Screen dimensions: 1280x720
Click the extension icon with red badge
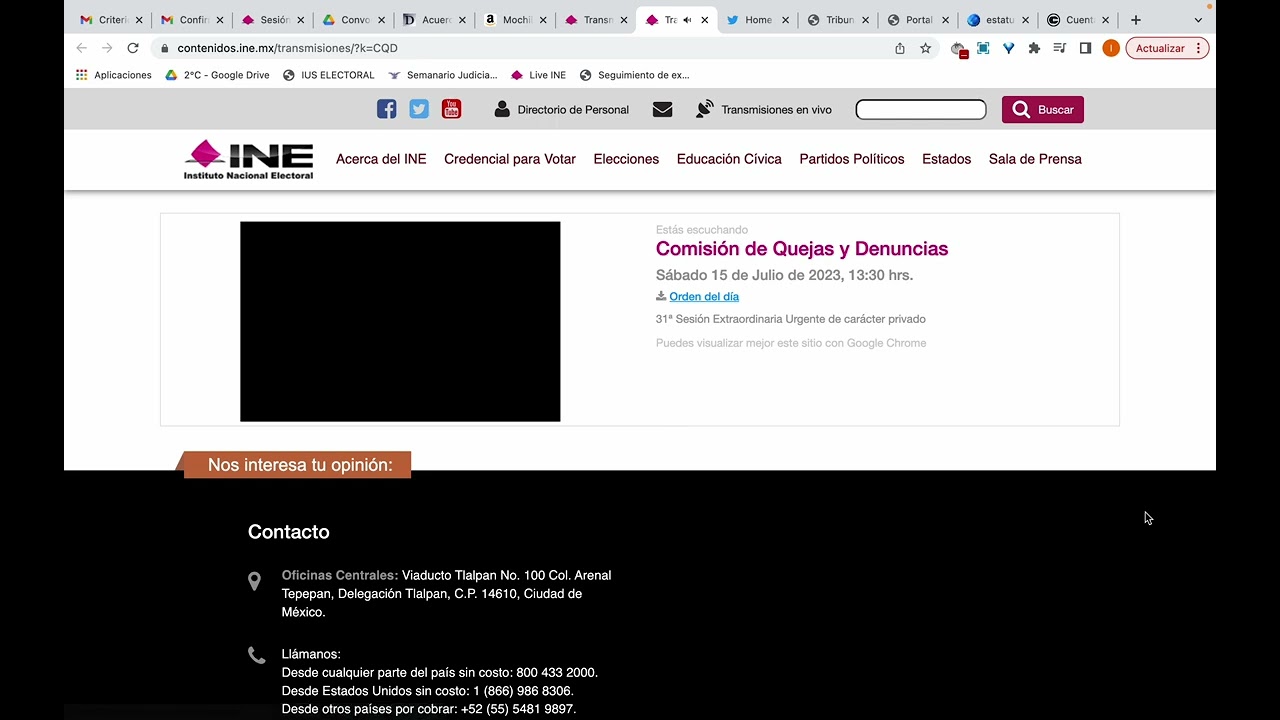click(x=959, y=49)
